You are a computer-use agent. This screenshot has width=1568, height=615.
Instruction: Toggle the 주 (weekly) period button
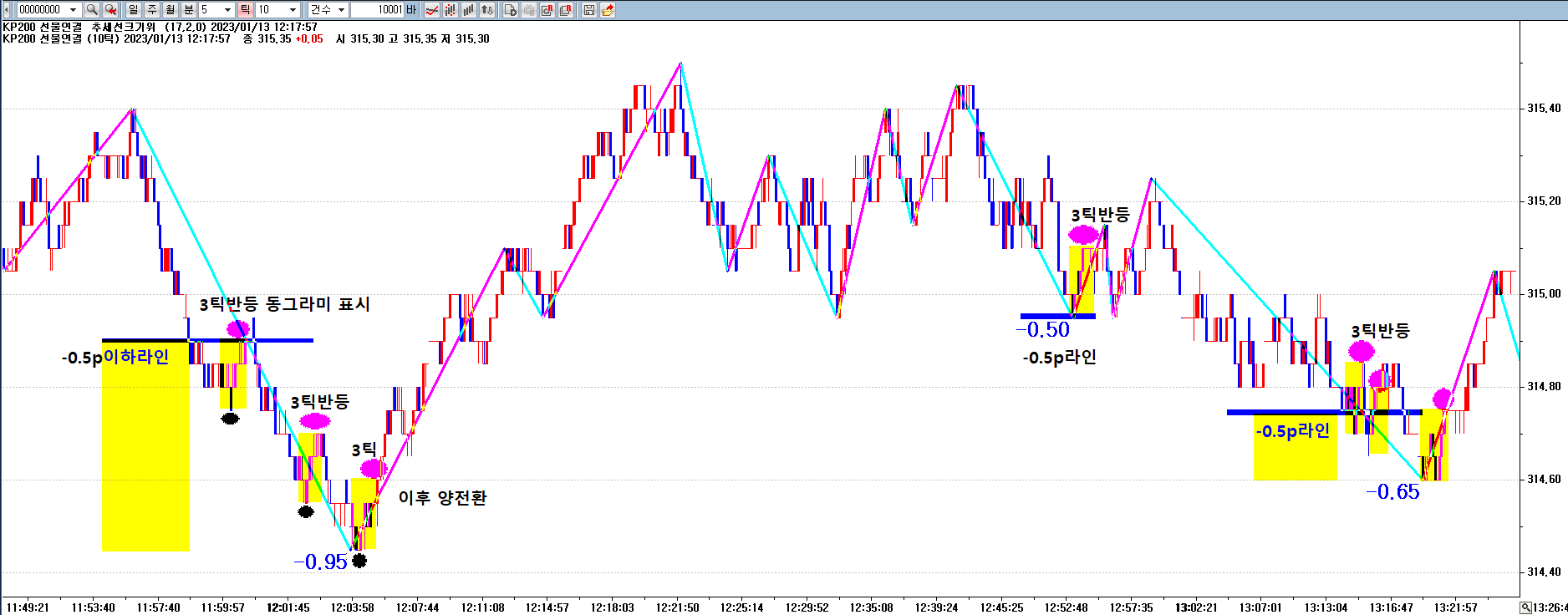tap(152, 10)
